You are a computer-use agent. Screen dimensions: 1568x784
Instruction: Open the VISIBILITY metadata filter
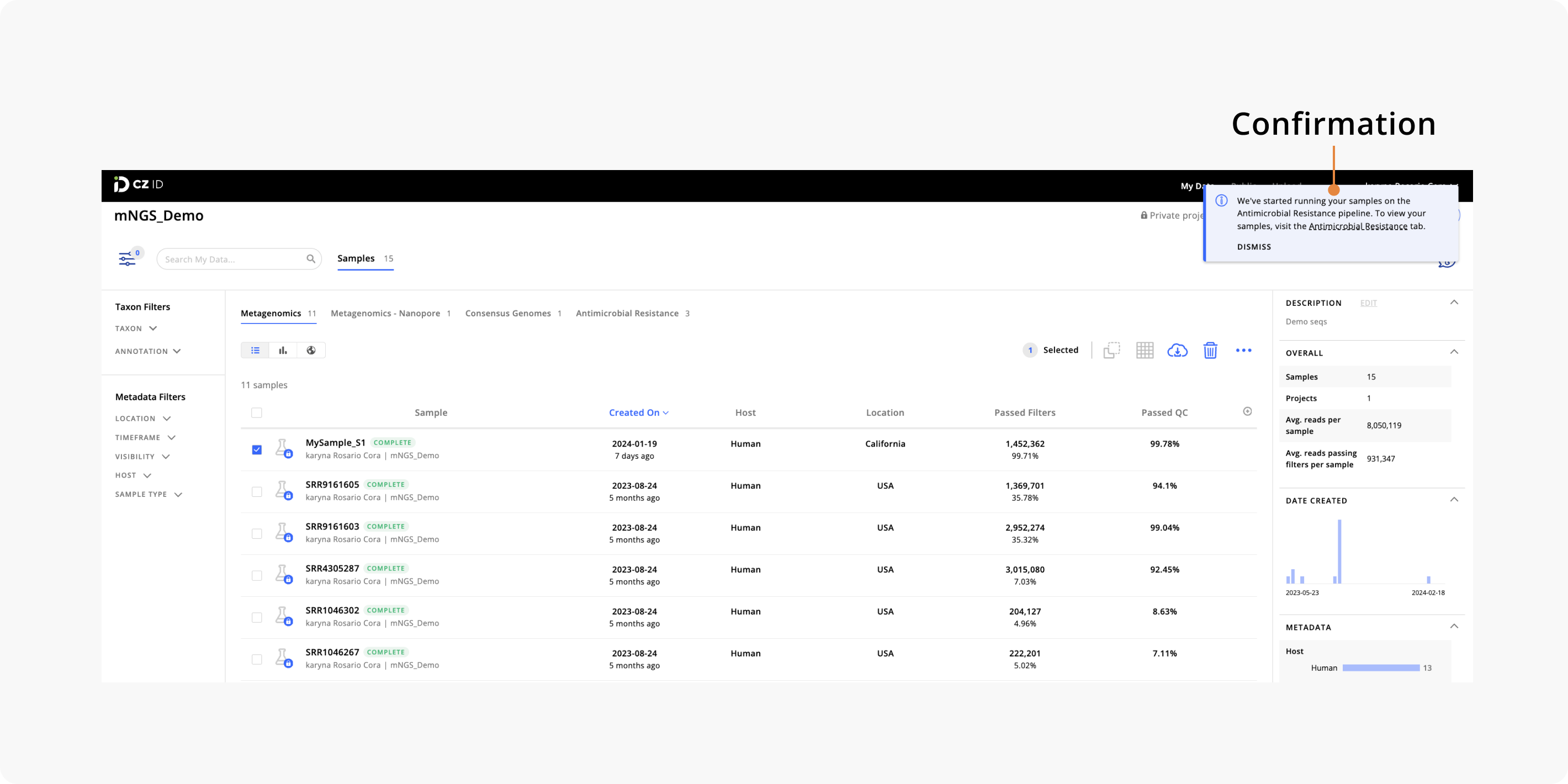(x=142, y=457)
